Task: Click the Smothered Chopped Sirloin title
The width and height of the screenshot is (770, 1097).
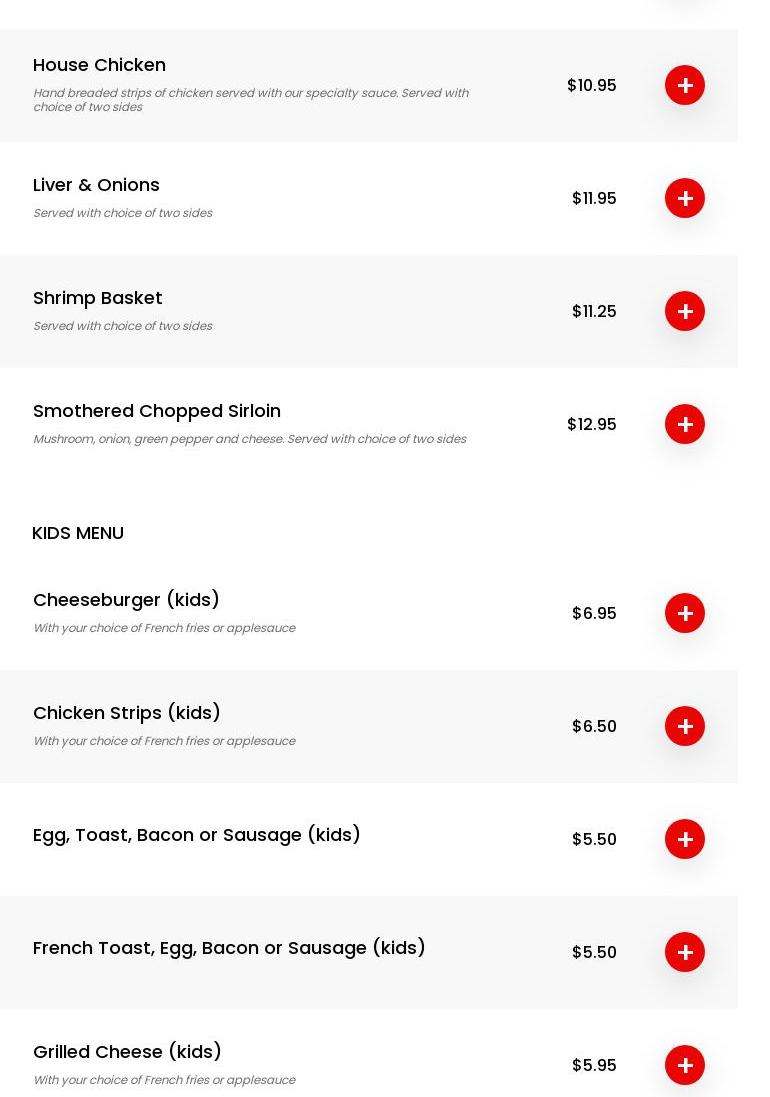Action: coord(157,411)
